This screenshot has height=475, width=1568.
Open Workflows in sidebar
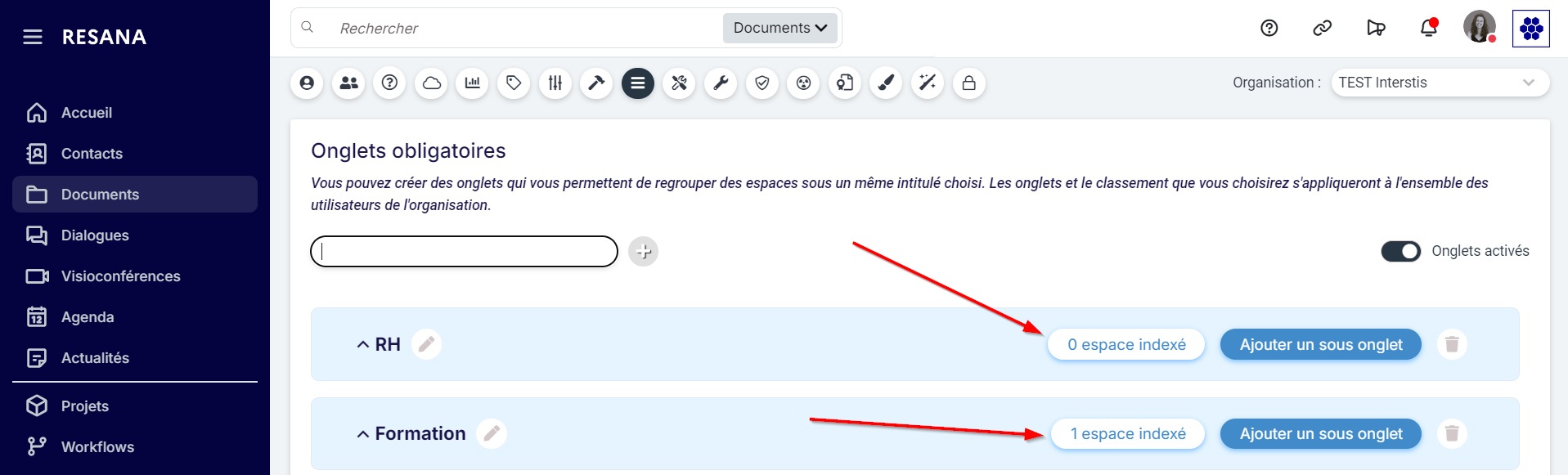(135, 447)
